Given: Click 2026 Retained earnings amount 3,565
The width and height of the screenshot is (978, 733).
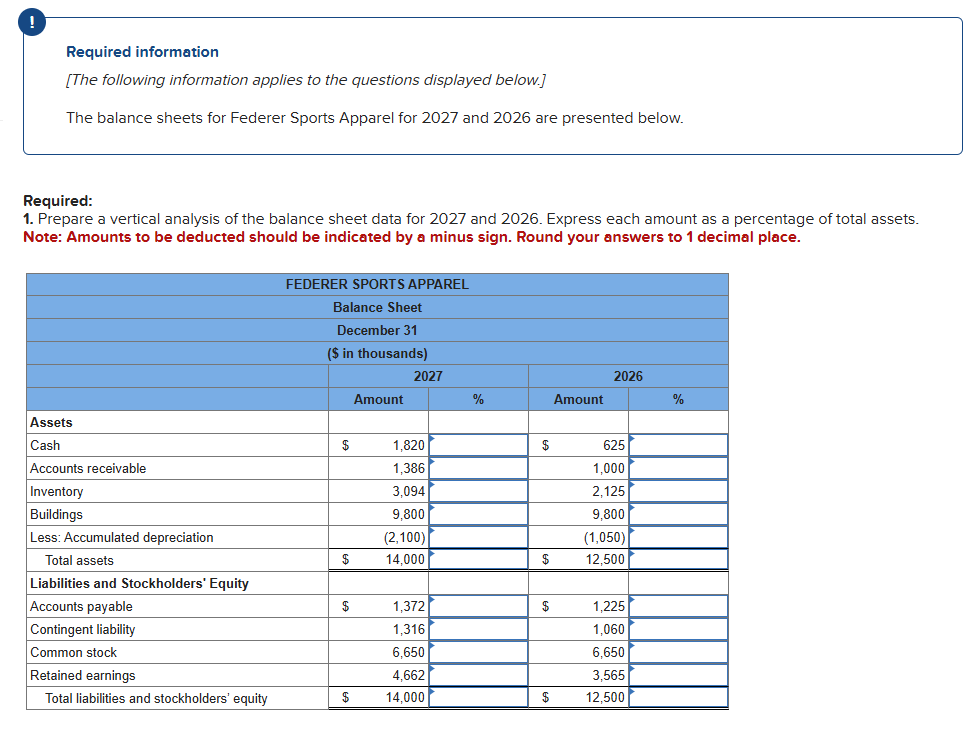Looking at the screenshot, I should click(608, 676).
